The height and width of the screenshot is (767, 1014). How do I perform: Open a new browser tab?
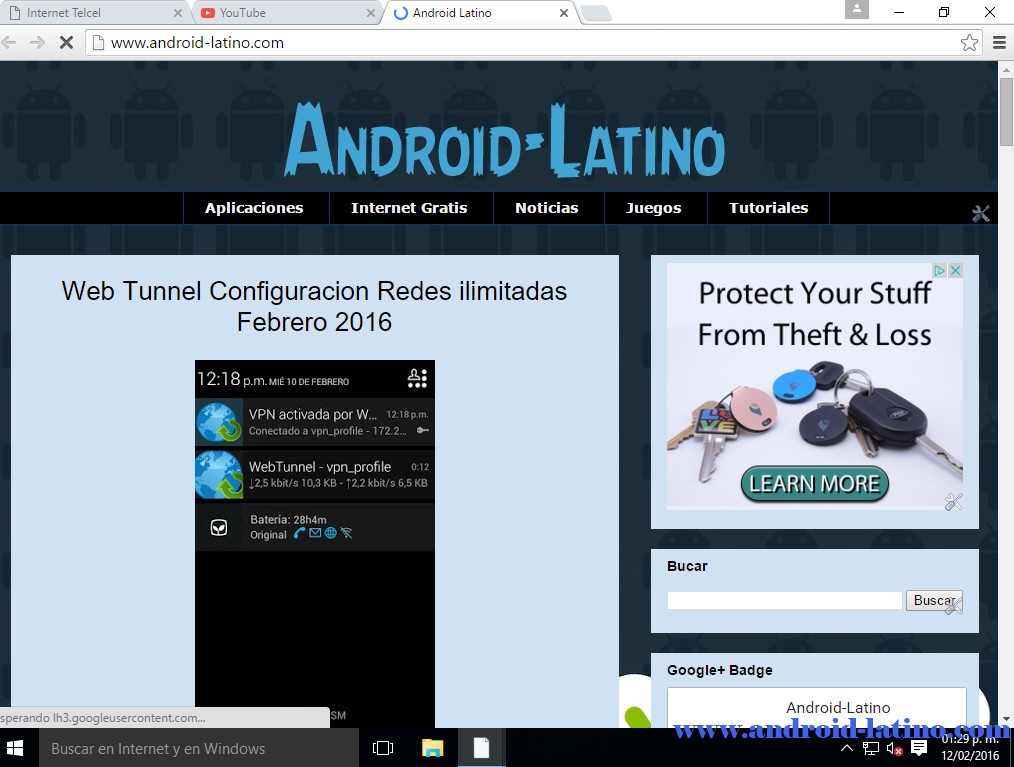(596, 13)
